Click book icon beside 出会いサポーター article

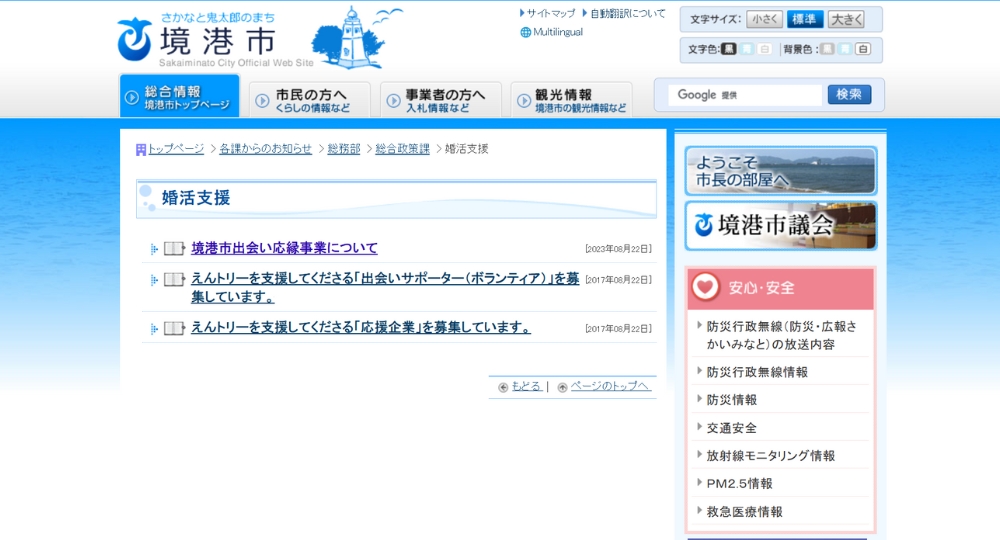[174, 279]
